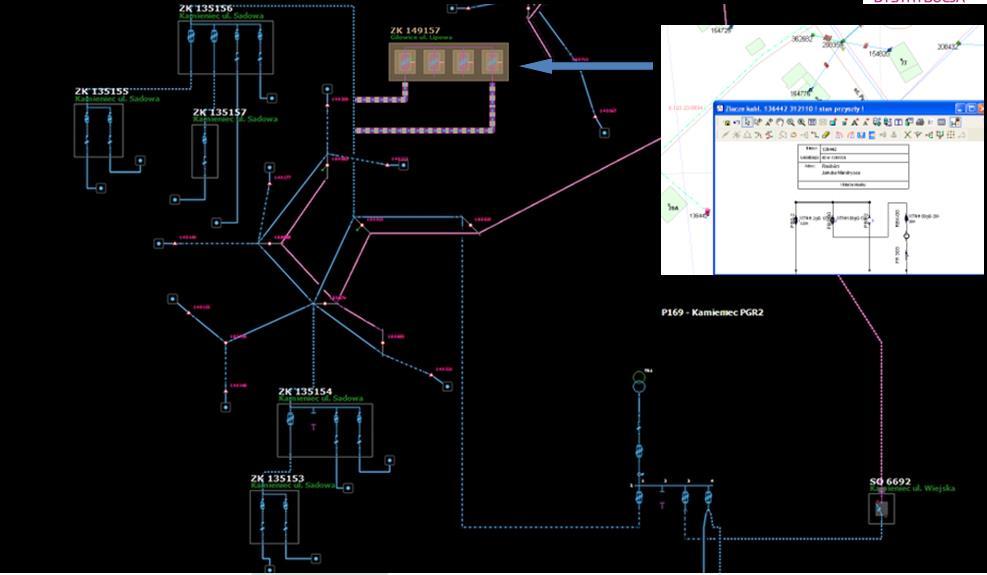Click the ZK 135157 cabinet label

pyautogui.click(x=220, y=112)
